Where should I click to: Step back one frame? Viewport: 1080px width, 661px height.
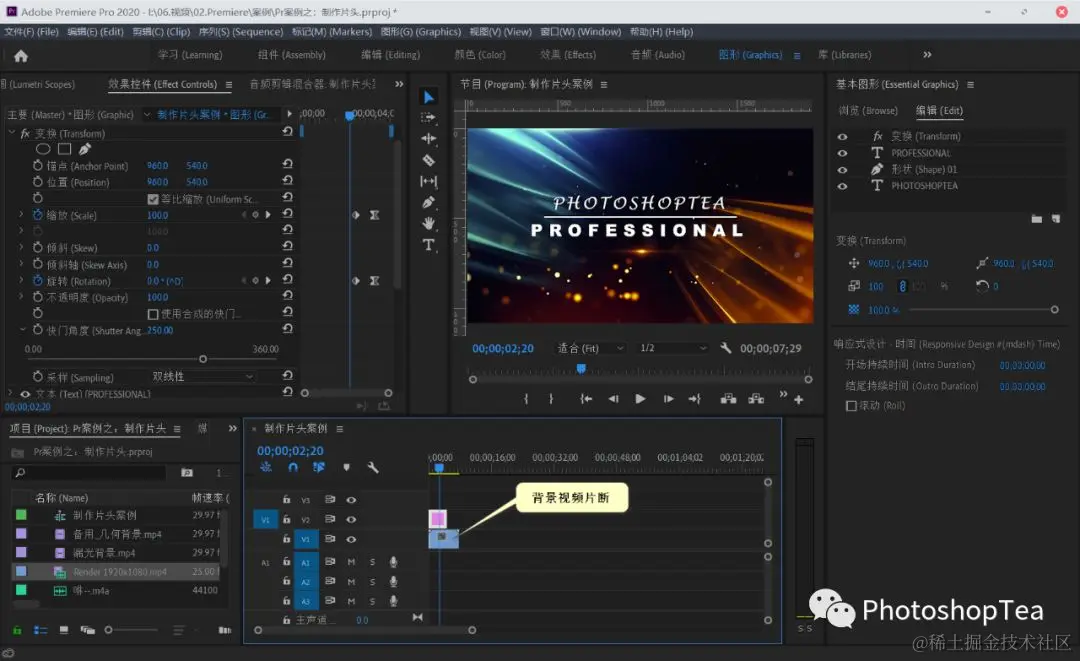[x=613, y=399]
